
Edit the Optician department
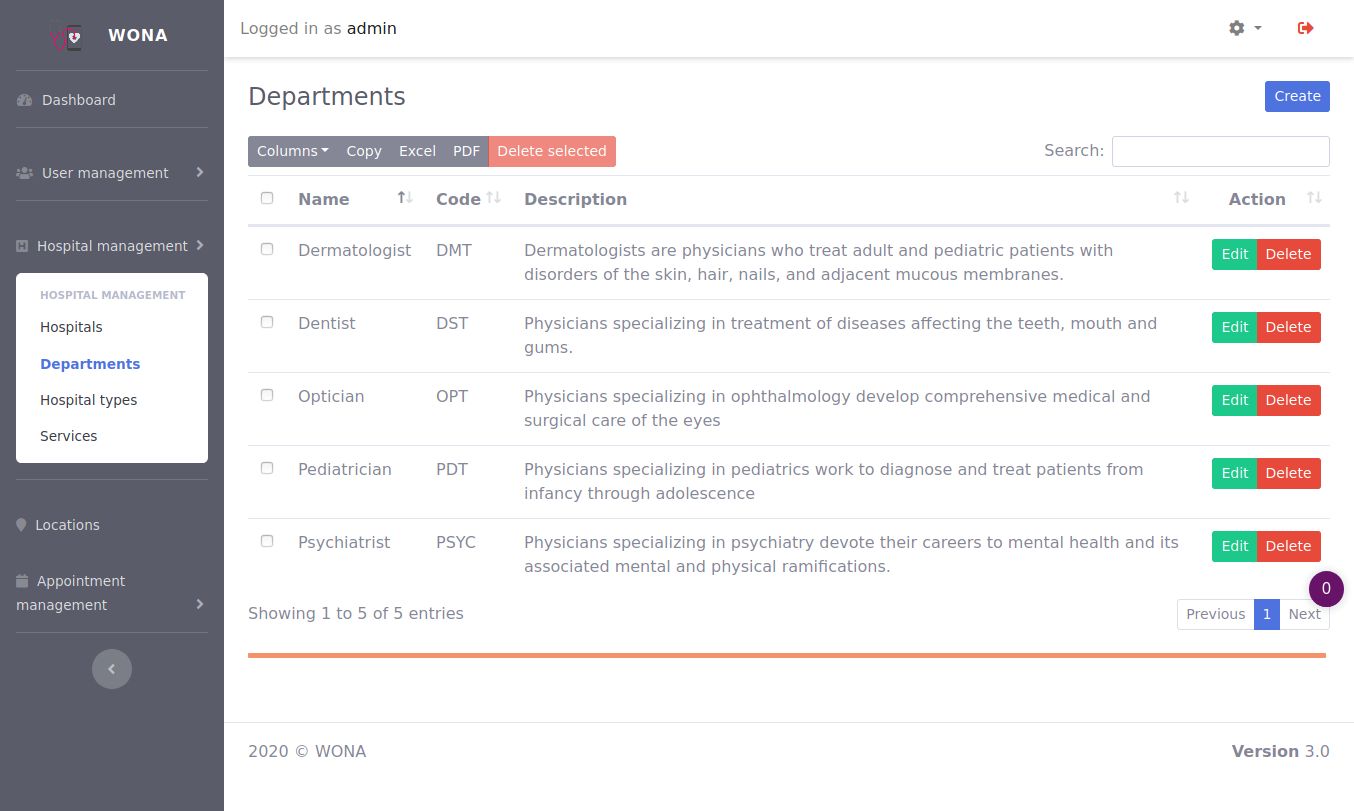click(1234, 400)
